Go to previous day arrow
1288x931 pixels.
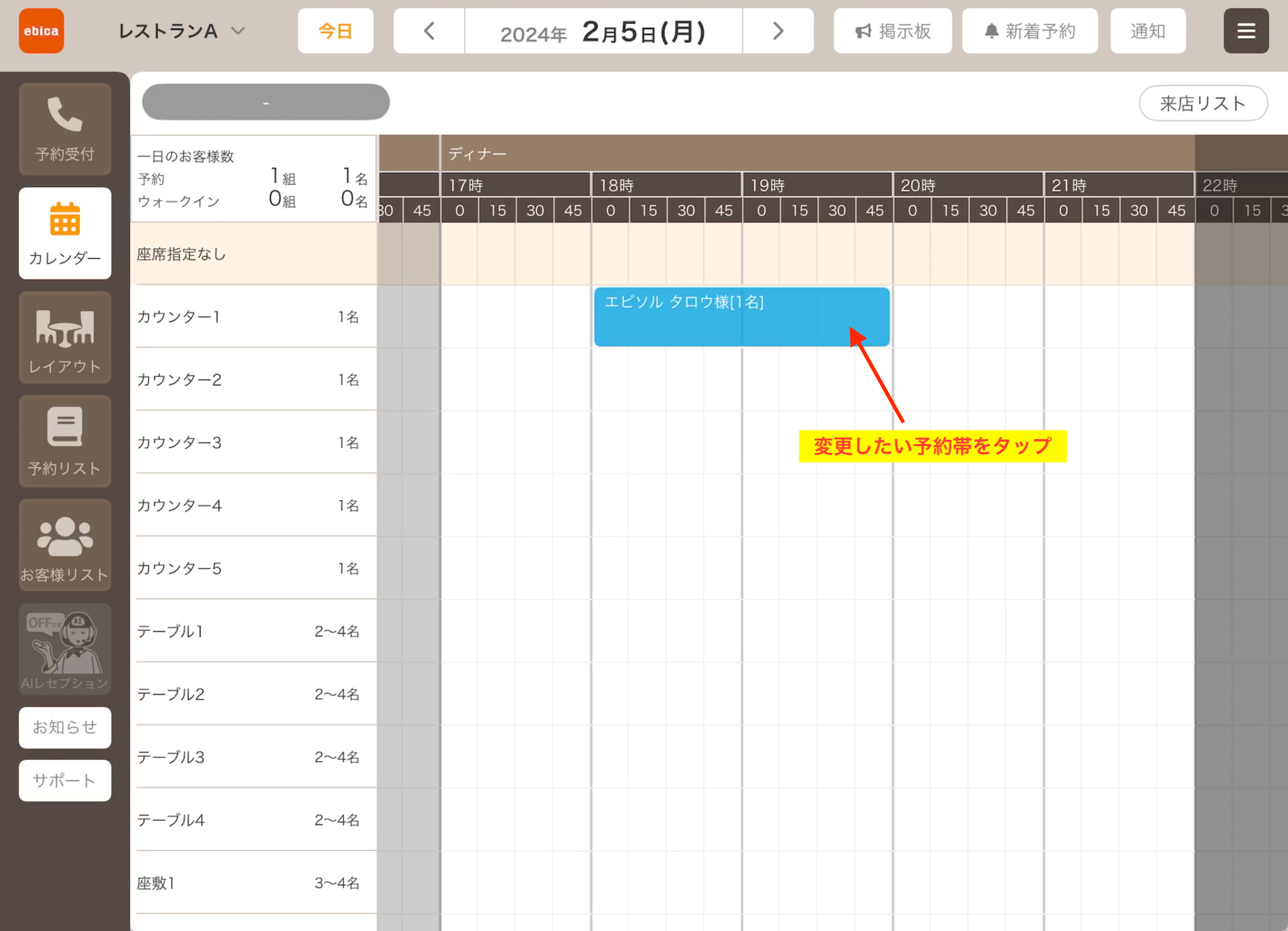tap(429, 31)
